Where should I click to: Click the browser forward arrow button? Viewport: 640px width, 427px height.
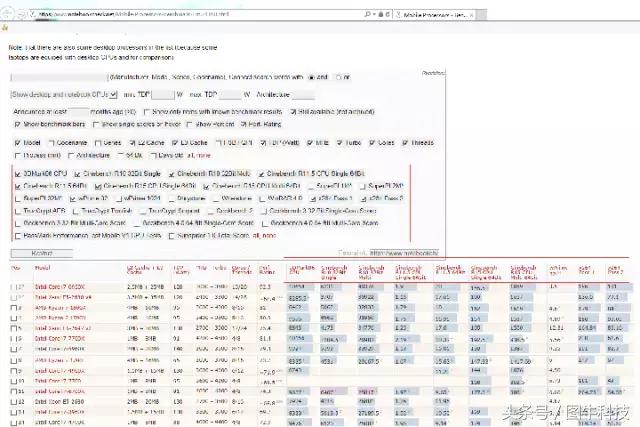[x=20, y=14]
